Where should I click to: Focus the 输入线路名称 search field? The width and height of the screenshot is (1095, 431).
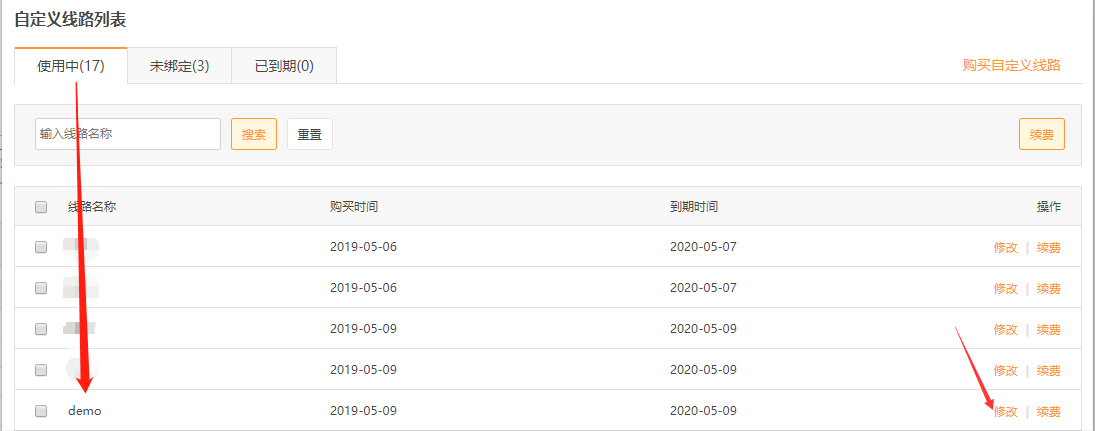pos(128,134)
